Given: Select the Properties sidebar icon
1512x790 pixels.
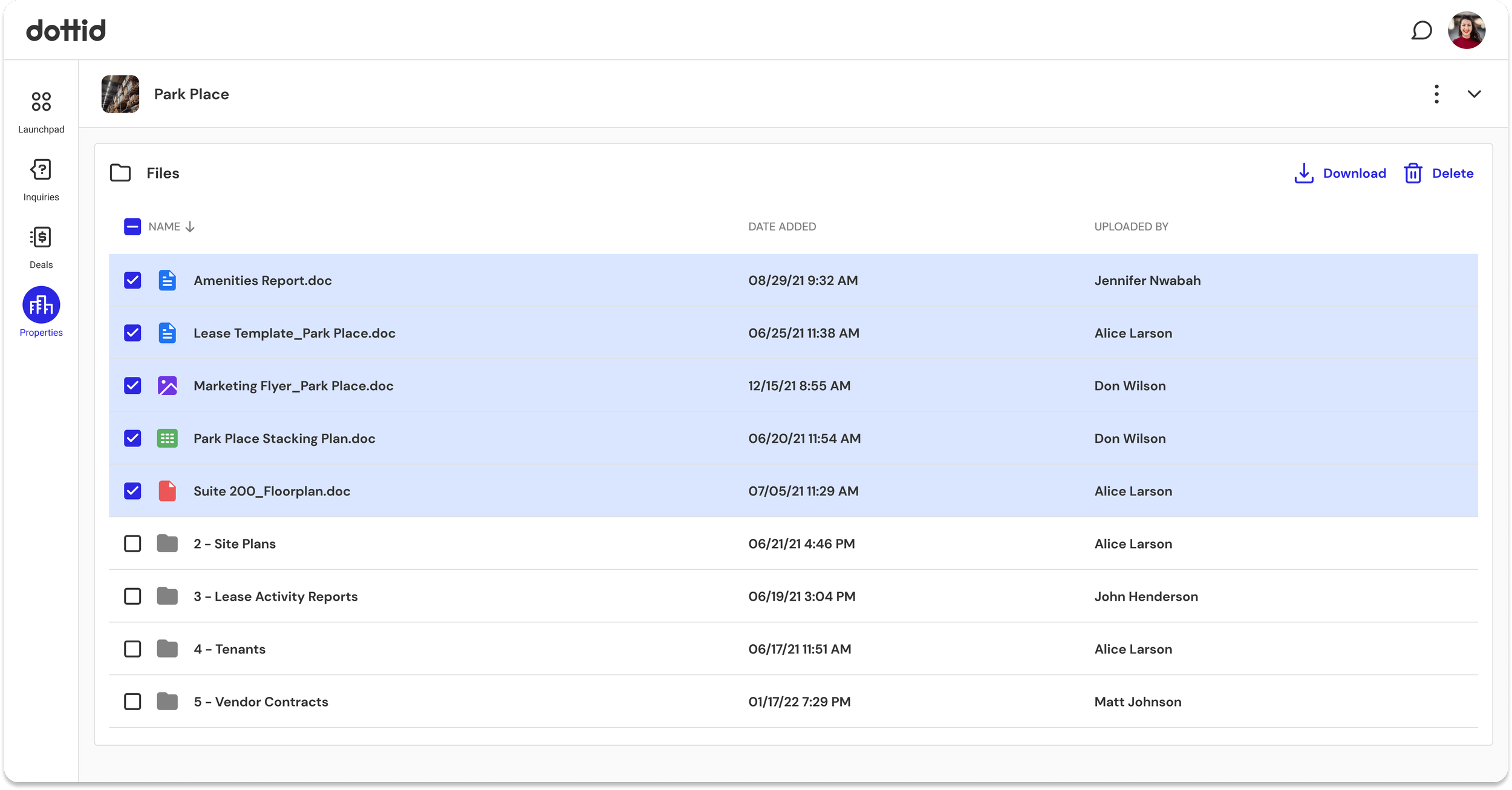Looking at the screenshot, I should pyautogui.click(x=41, y=305).
